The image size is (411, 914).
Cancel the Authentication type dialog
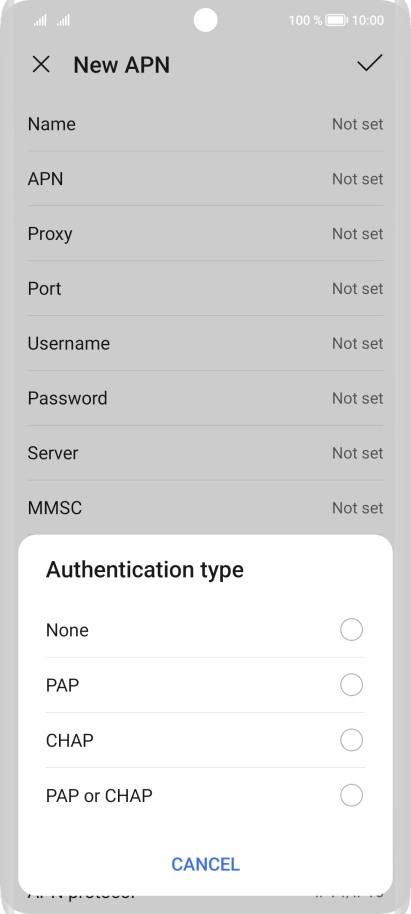click(x=205, y=864)
